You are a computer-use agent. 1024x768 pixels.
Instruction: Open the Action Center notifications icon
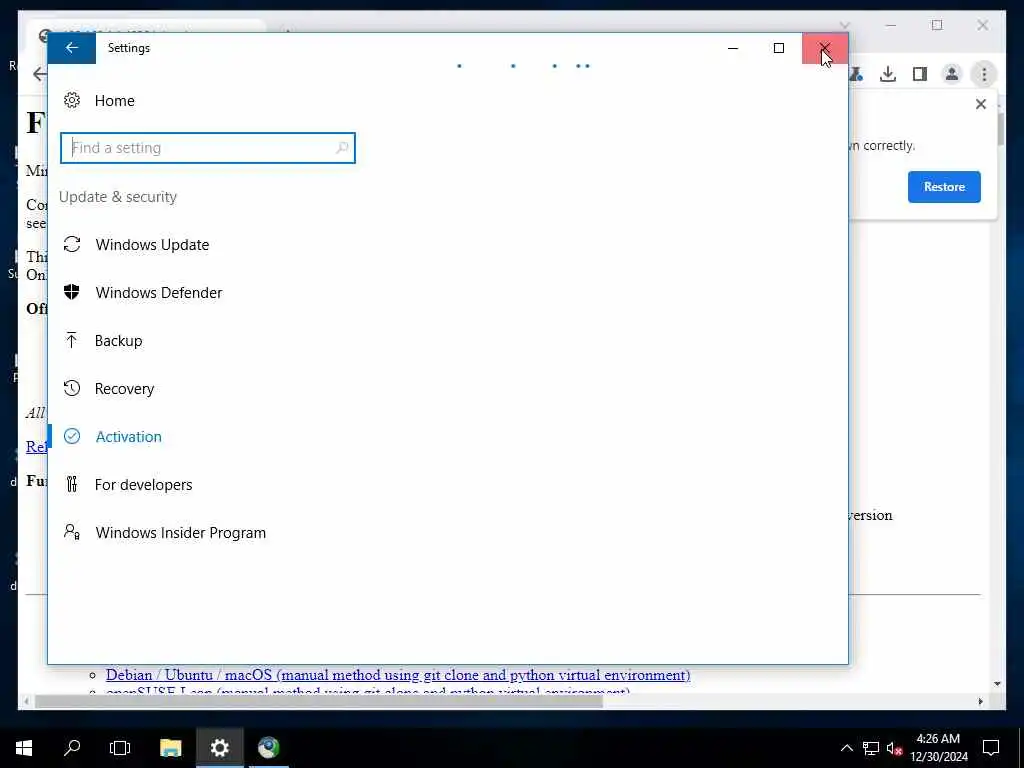pyautogui.click(x=991, y=748)
